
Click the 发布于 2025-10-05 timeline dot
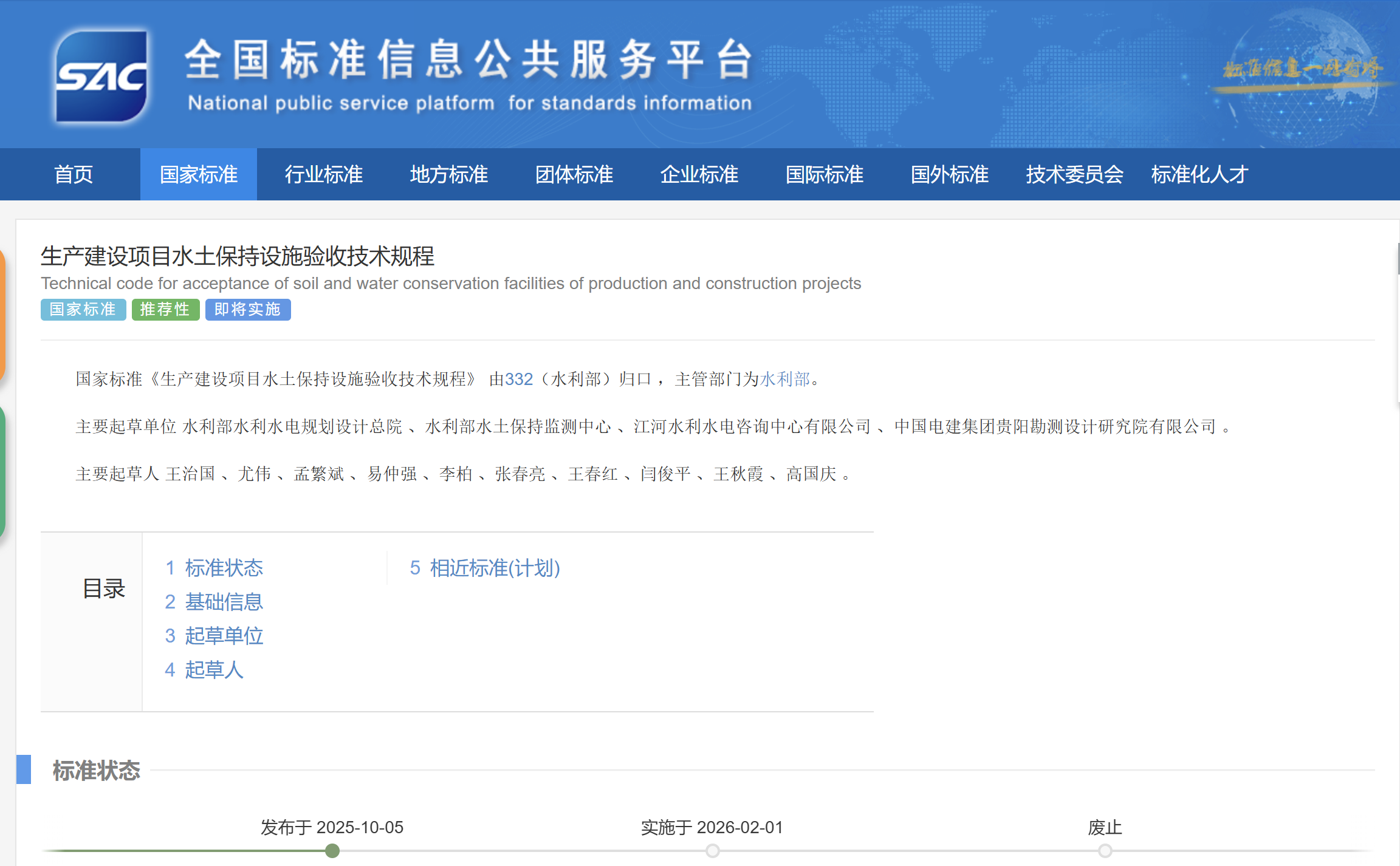pos(332,851)
